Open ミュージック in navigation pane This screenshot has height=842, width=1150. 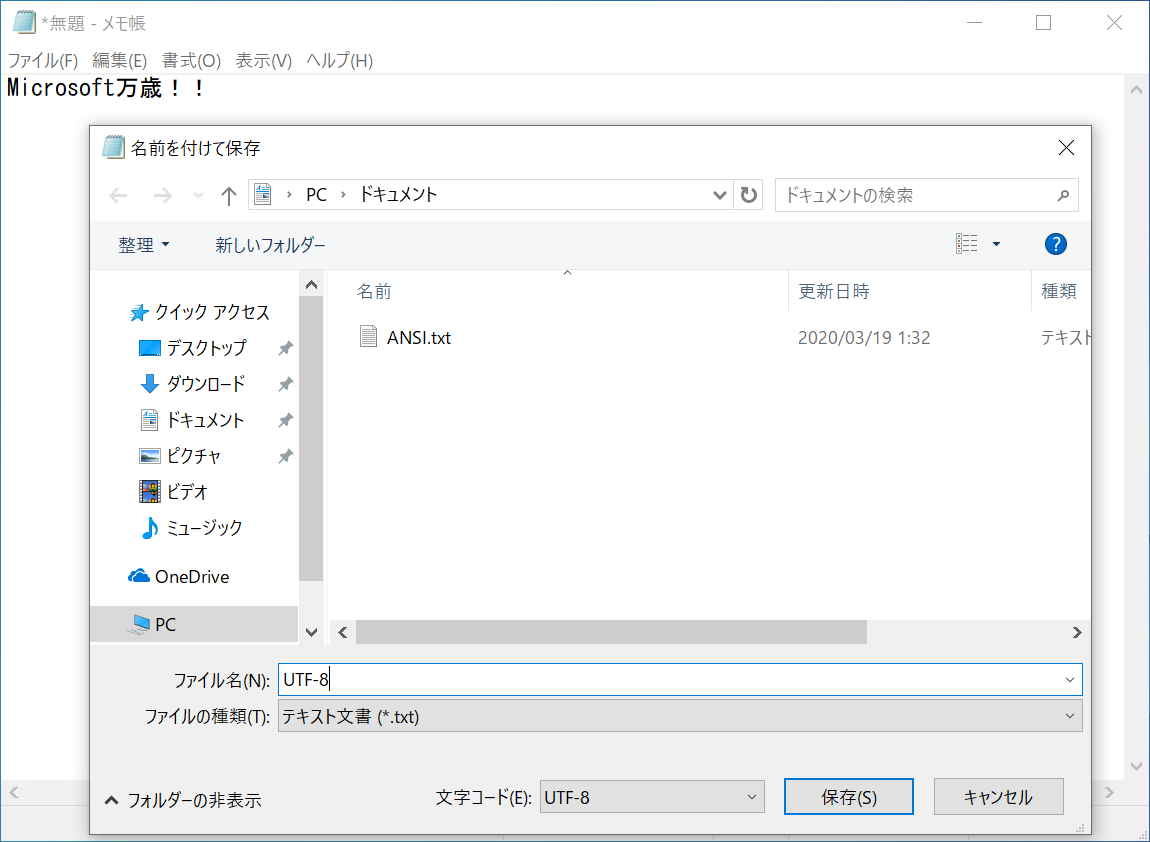[x=191, y=527]
